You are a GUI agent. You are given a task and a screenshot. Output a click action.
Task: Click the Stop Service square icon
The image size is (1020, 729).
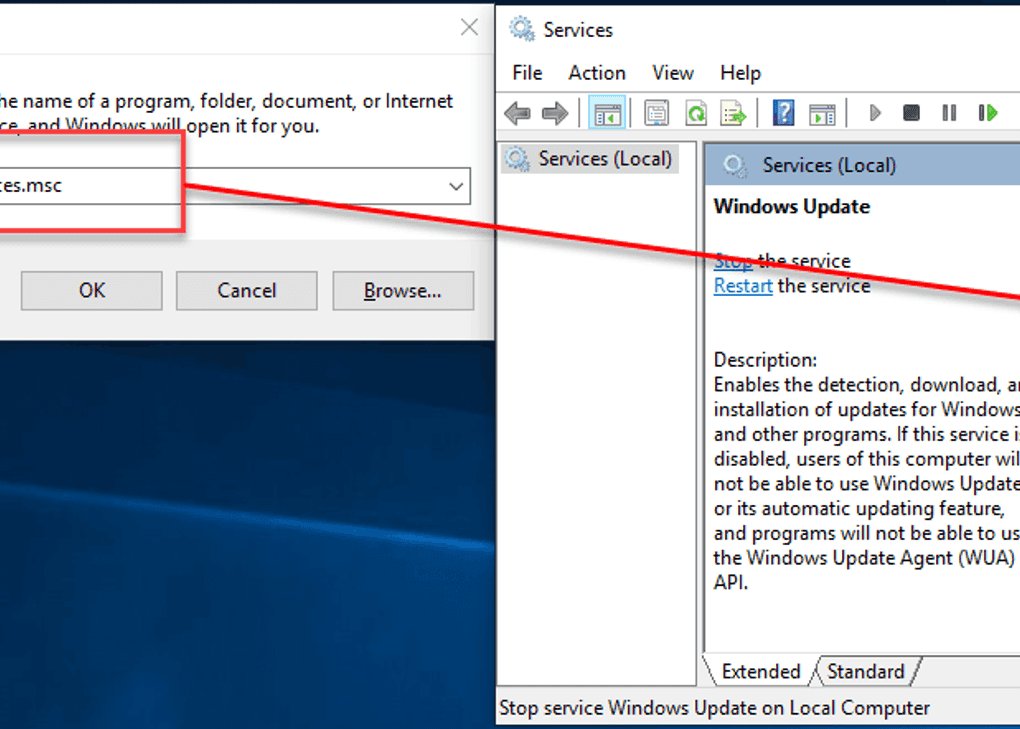911,113
